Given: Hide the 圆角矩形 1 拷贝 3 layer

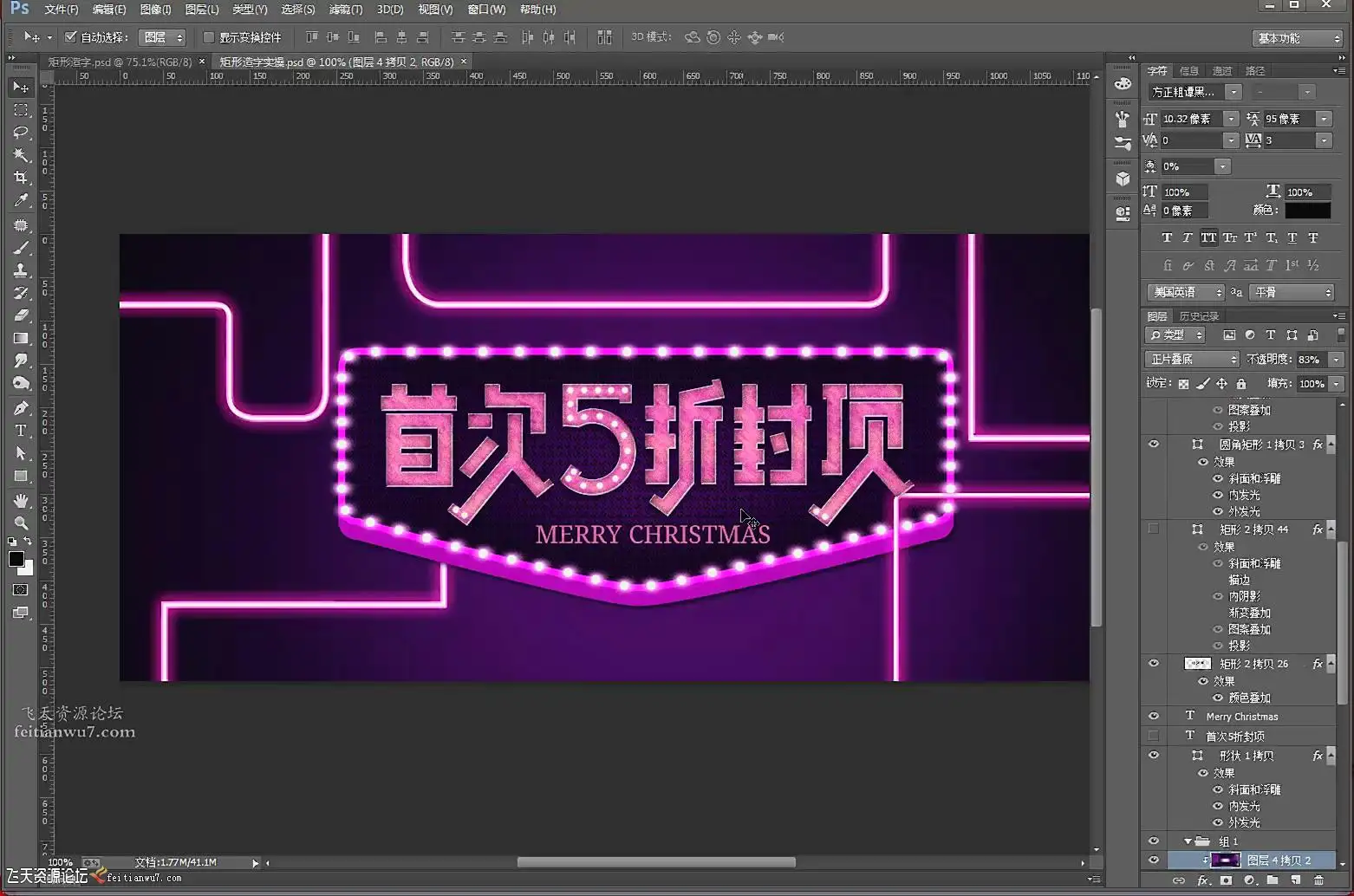Looking at the screenshot, I should point(1153,445).
